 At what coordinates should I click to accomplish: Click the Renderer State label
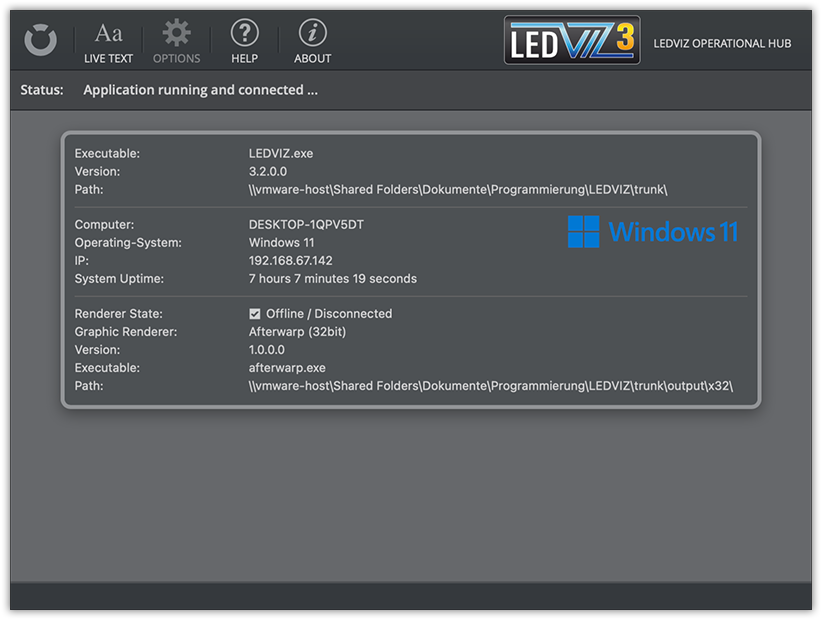click(118, 314)
